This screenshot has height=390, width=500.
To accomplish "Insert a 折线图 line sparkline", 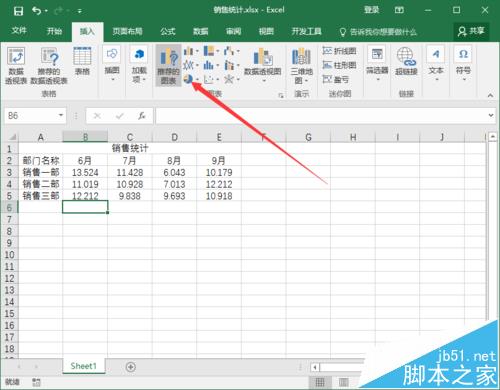I will click(339, 51).
